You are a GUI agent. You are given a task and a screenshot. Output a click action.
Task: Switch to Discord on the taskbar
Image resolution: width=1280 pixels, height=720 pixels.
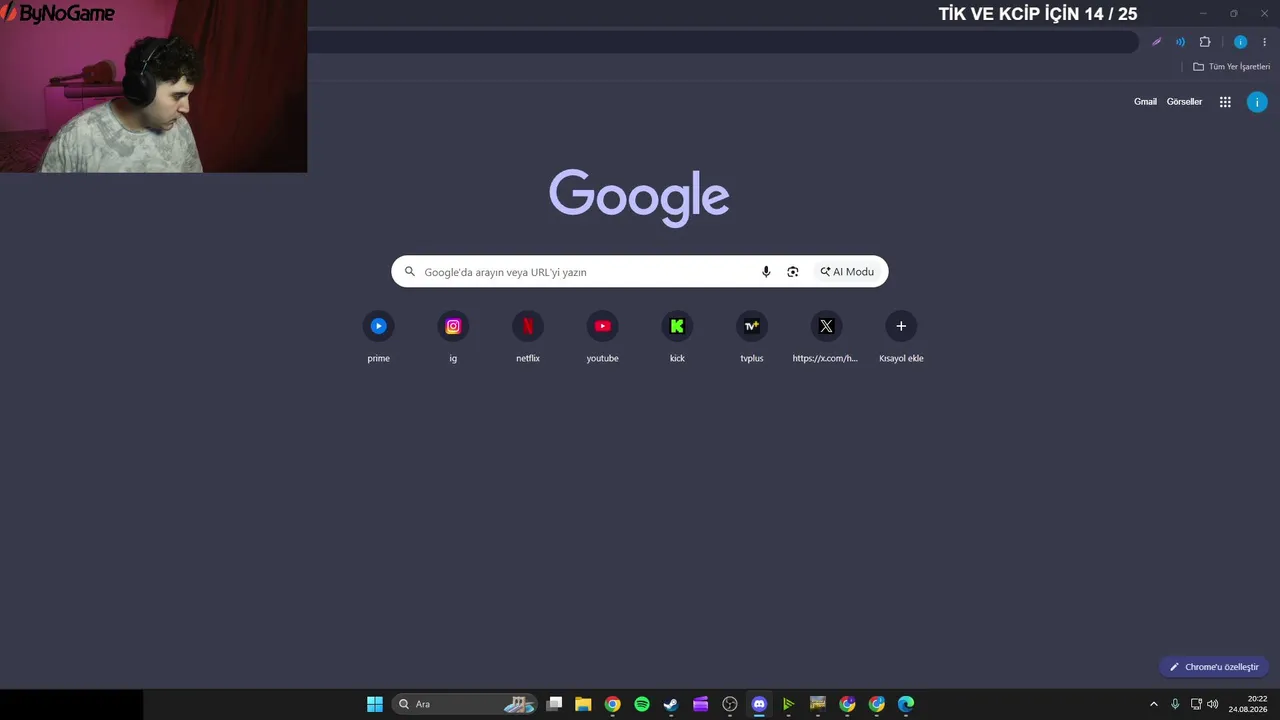click(x=759, y=704)
